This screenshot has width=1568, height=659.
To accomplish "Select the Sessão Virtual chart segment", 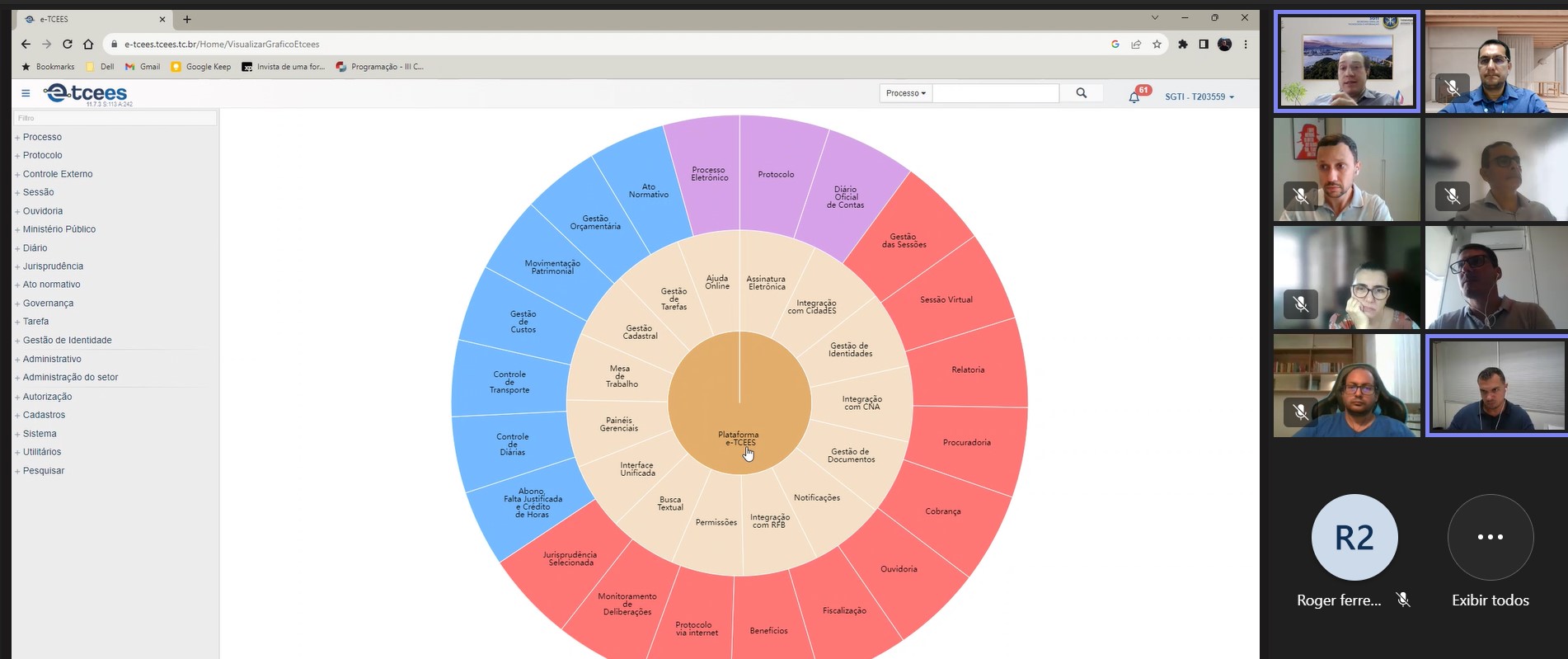I will [x=946, y=299].
